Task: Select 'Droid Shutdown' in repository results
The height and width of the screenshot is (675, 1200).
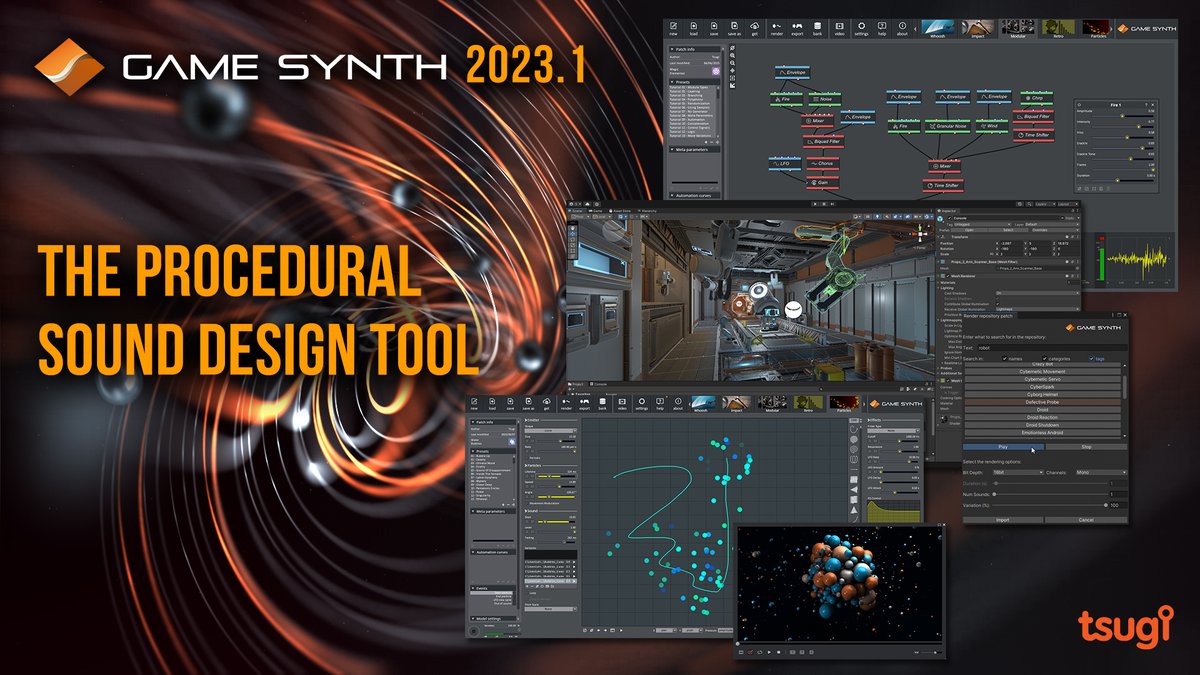Action: coord(1042,425)
